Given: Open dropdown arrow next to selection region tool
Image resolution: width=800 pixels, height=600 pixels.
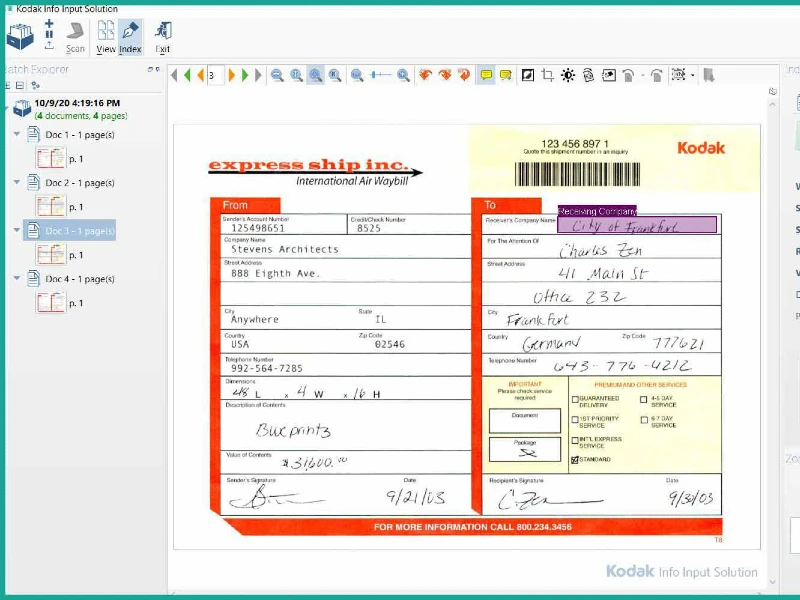Looking at the screenshot, I should pos(692,76).
